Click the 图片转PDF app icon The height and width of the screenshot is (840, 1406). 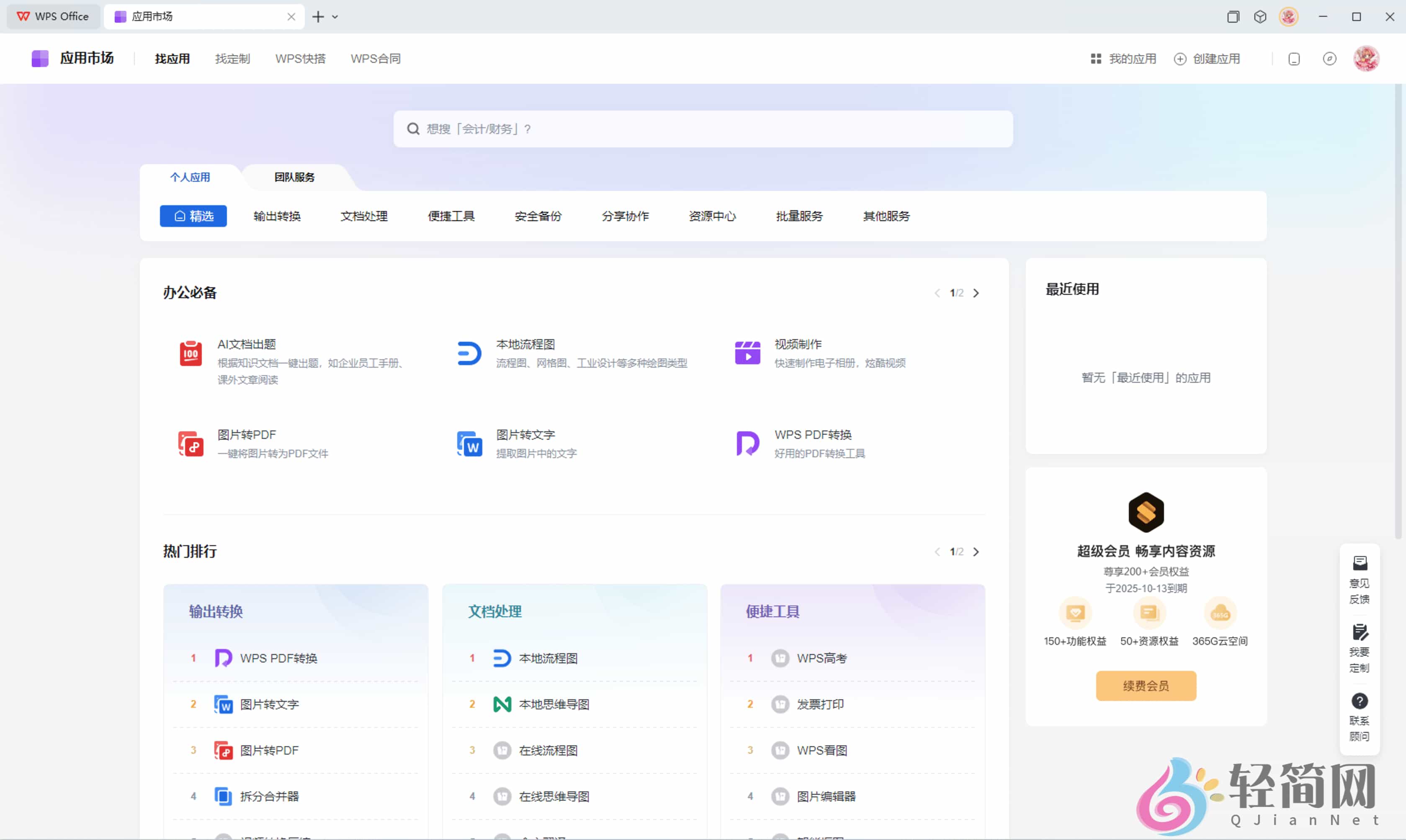190,444
